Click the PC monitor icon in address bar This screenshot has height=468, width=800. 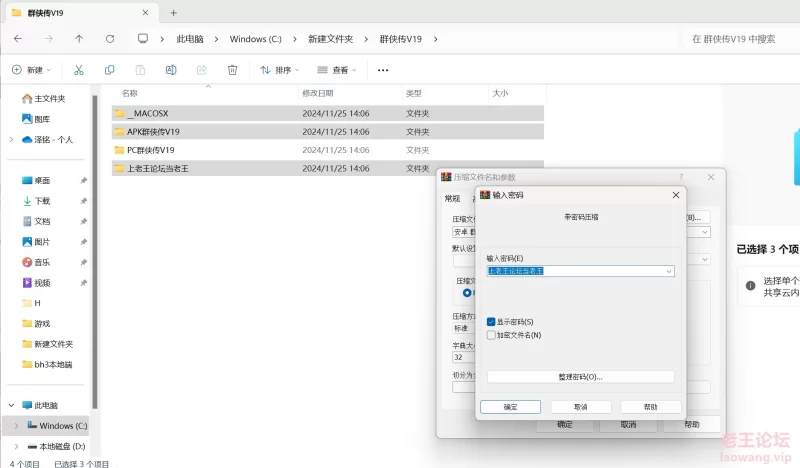143,39
